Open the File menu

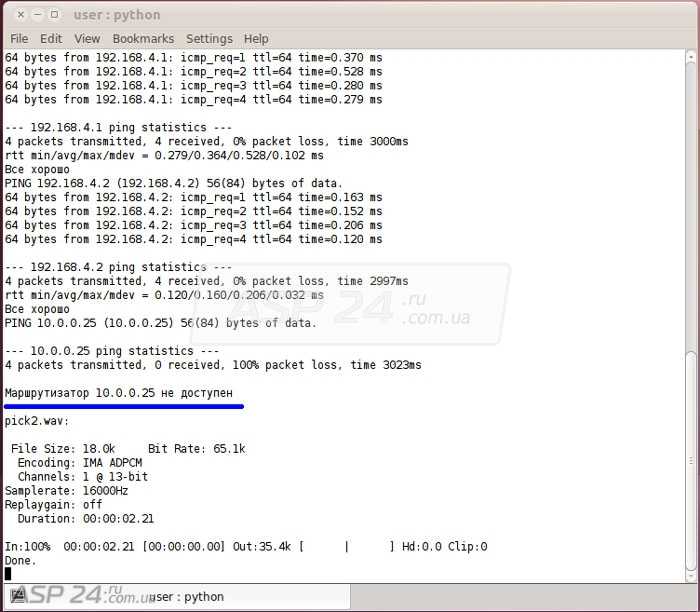18,38
